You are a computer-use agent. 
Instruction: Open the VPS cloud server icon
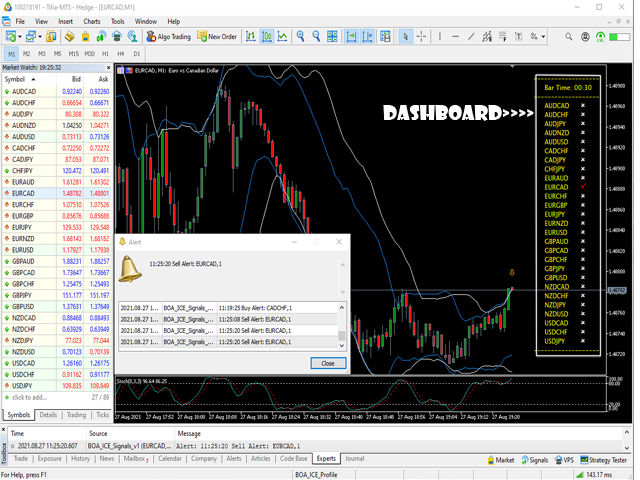pos(117,37)
